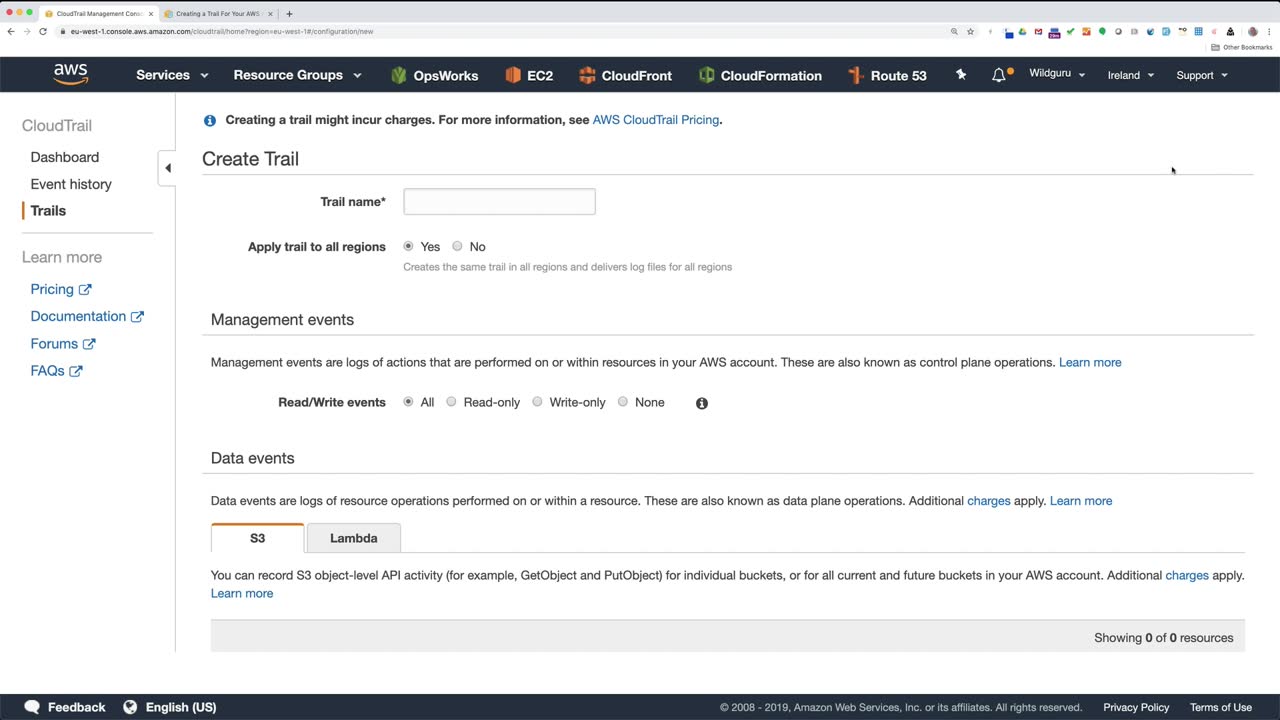Choose Write-only for management events
Screen dimensions: 1280x720
pyautogui.click(x=537, y=402)
